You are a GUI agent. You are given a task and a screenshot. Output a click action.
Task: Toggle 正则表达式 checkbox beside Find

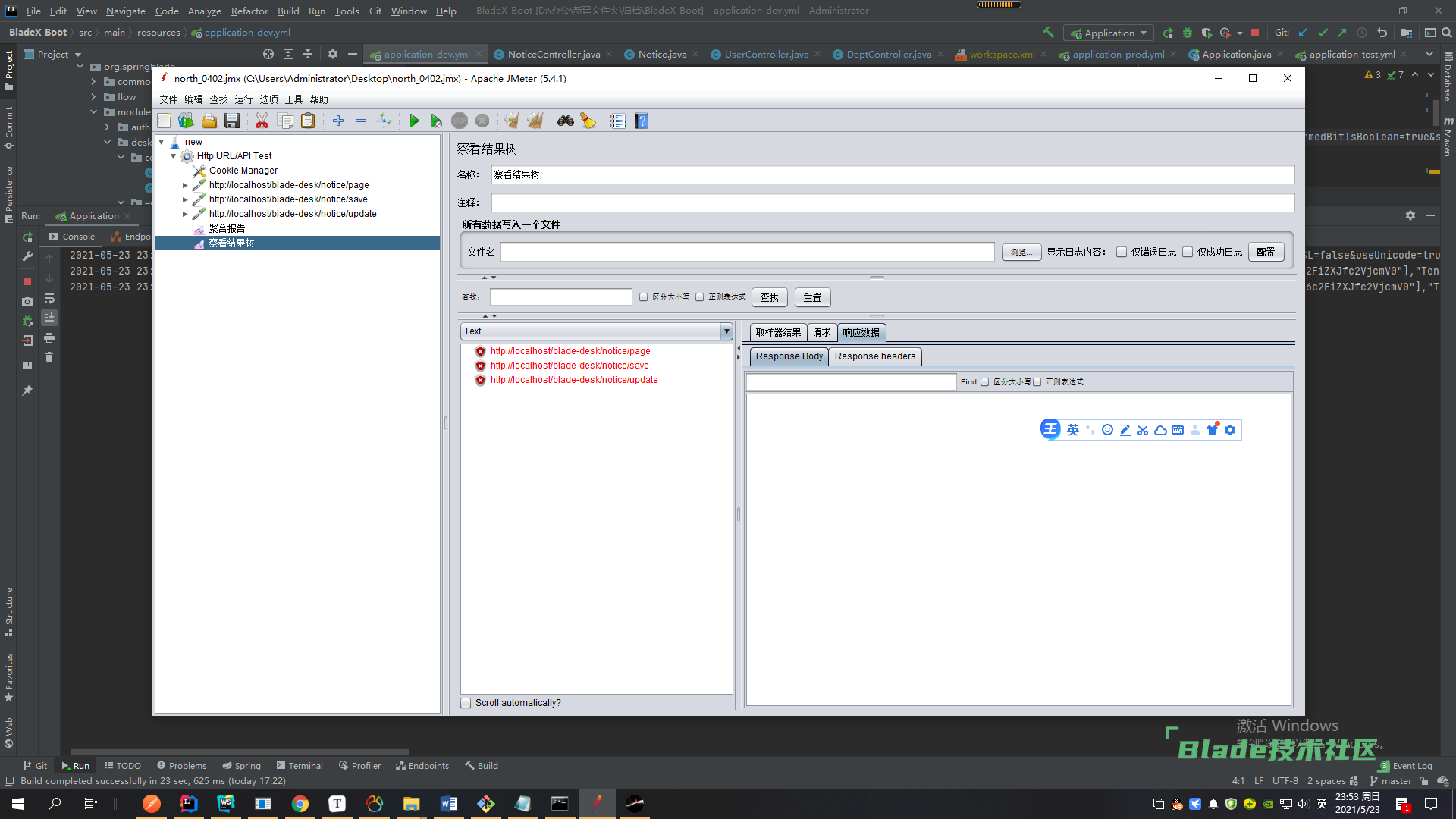(1037, 382)
